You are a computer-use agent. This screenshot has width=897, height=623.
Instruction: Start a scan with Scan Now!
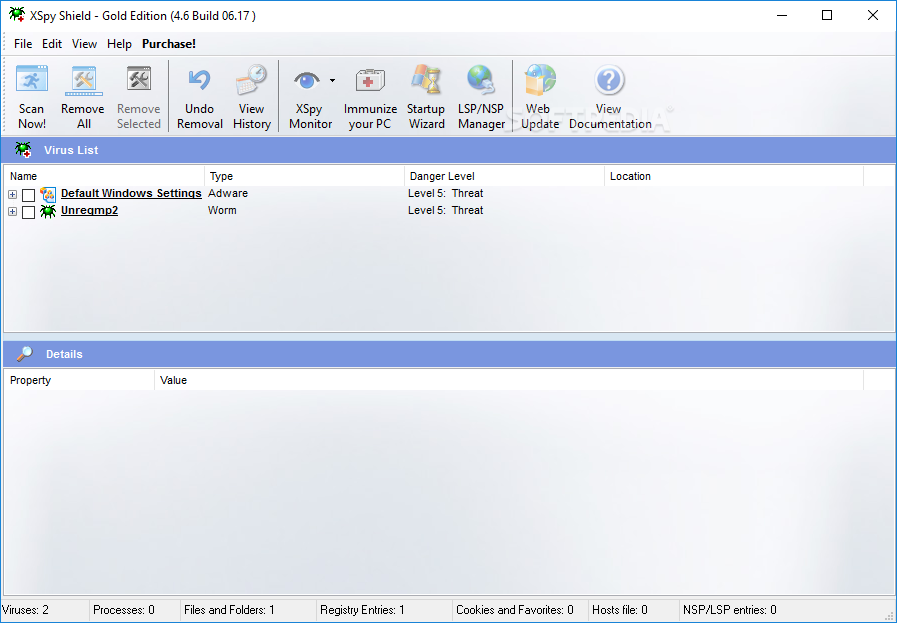pyautogui.click(x=31, y=97)
